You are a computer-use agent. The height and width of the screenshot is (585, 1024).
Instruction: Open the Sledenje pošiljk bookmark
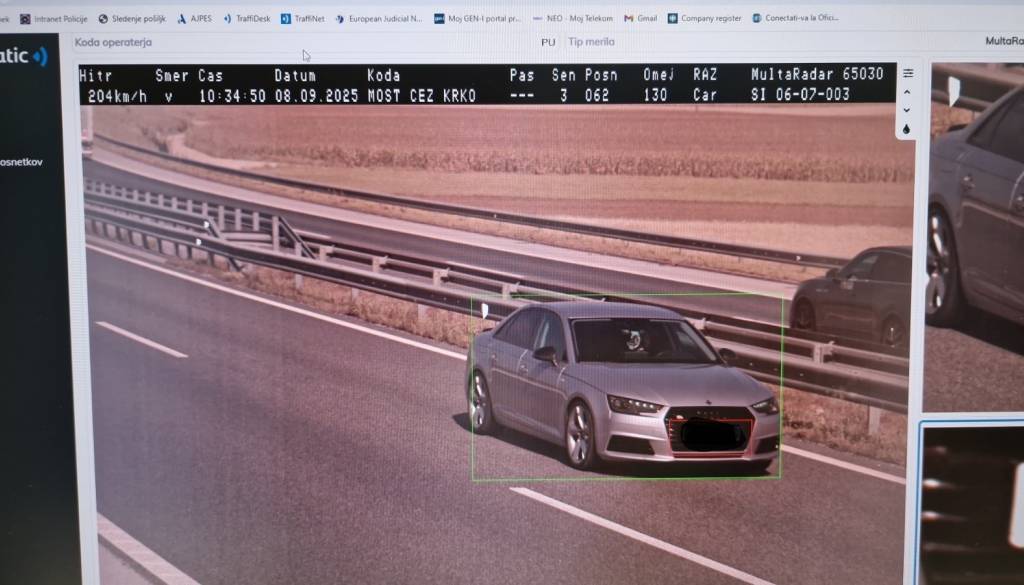click(132, 18)
